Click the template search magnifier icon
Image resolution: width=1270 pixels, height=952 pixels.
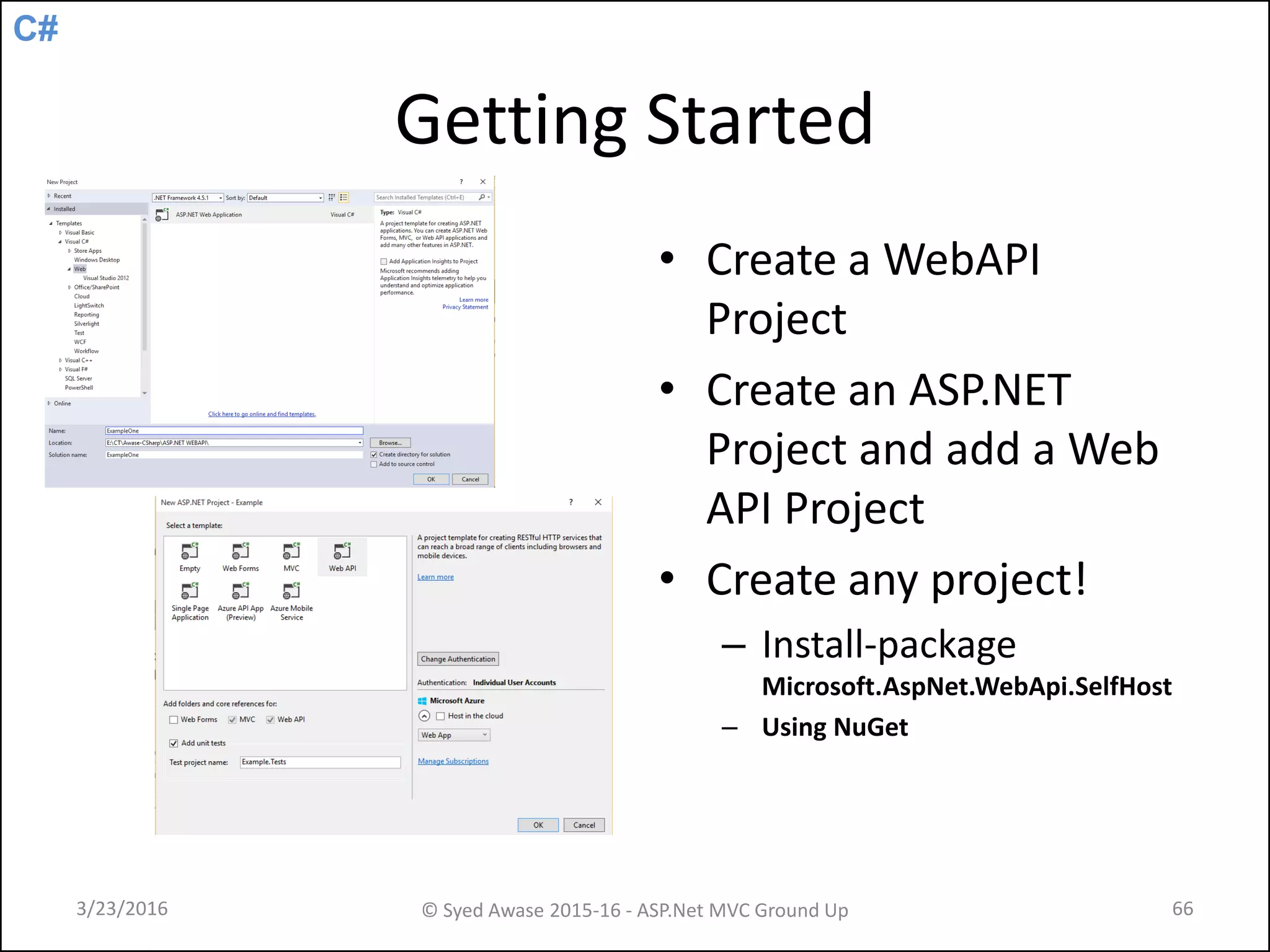click(482, 198)
